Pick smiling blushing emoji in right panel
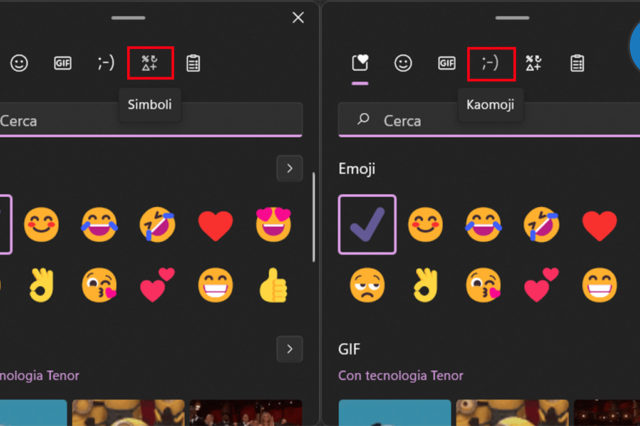 pos(425,225)
